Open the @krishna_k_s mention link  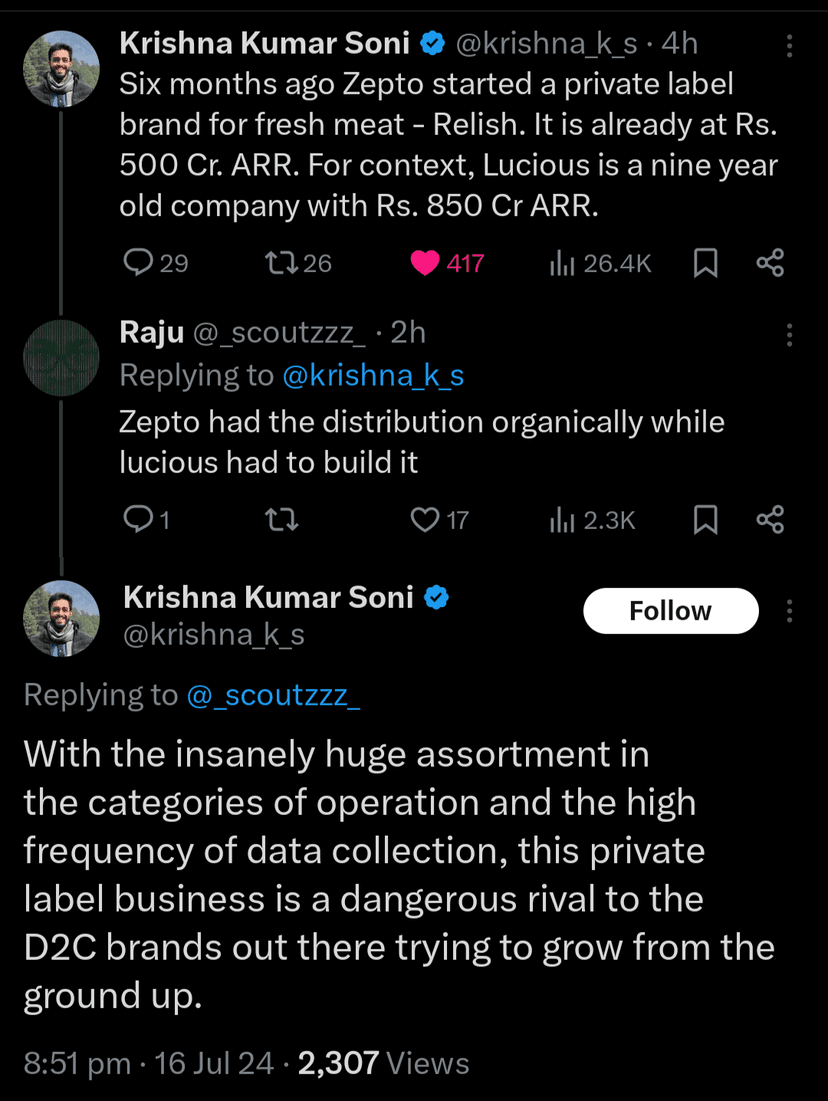(373, 375)
